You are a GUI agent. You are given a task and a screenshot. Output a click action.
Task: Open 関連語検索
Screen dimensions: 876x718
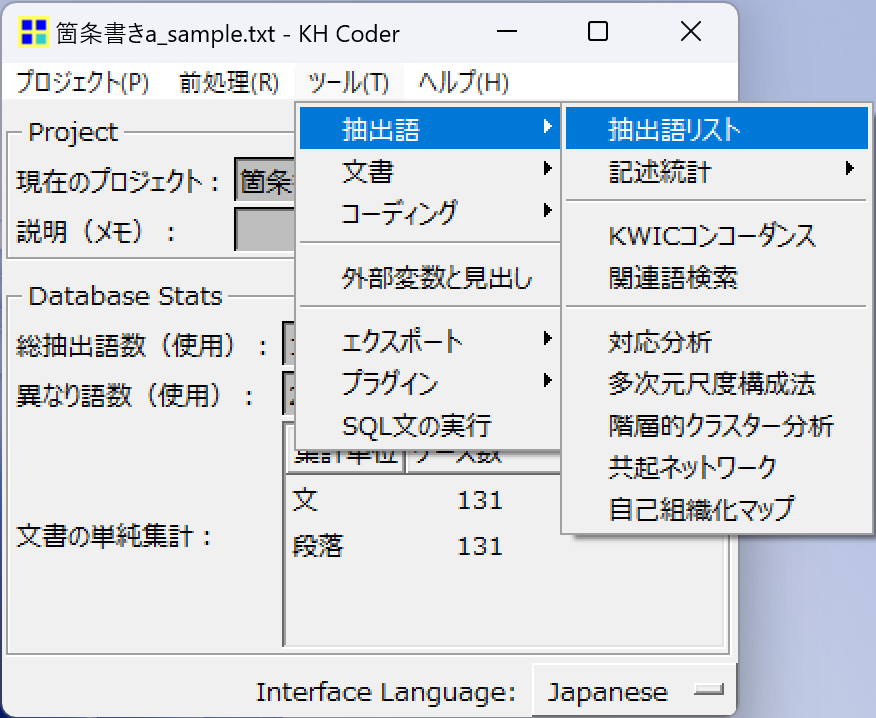pyautogui.click(x=717, y=277)
